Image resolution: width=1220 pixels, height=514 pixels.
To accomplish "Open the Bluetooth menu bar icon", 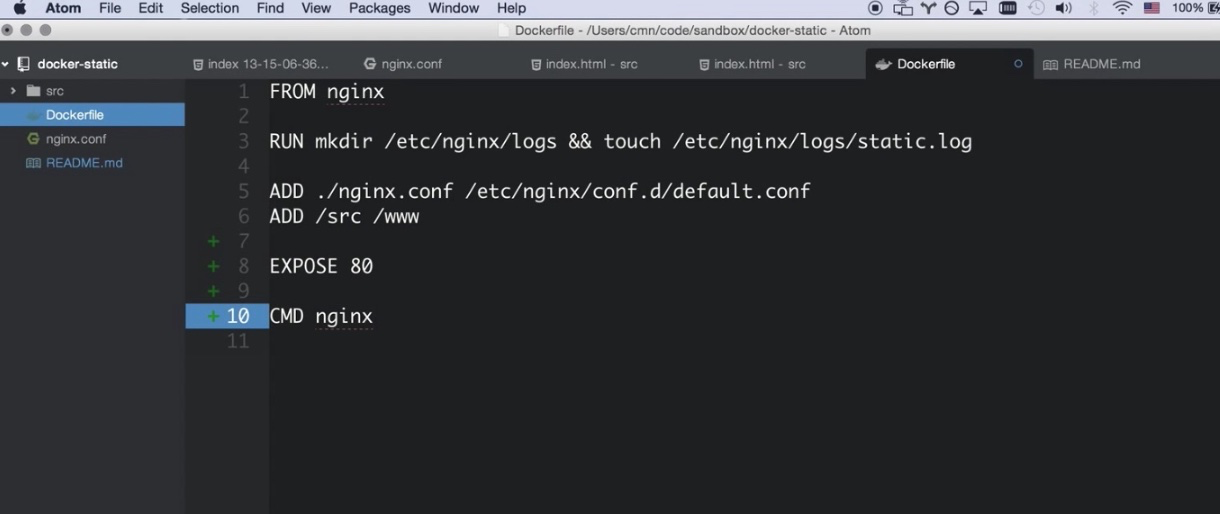I will click(1093, 8).
